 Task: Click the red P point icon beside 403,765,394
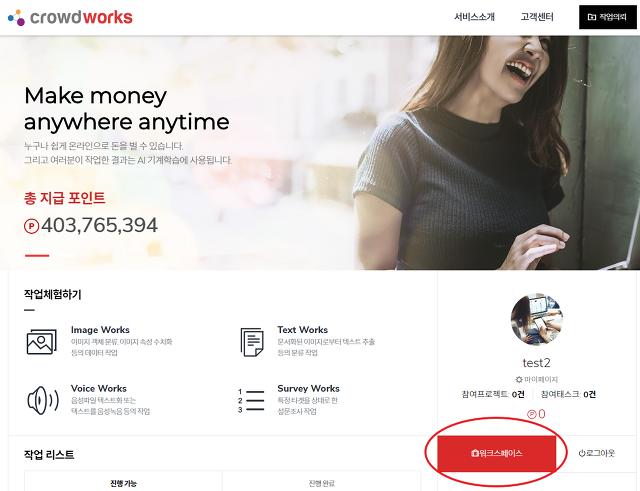pos(31,226)
